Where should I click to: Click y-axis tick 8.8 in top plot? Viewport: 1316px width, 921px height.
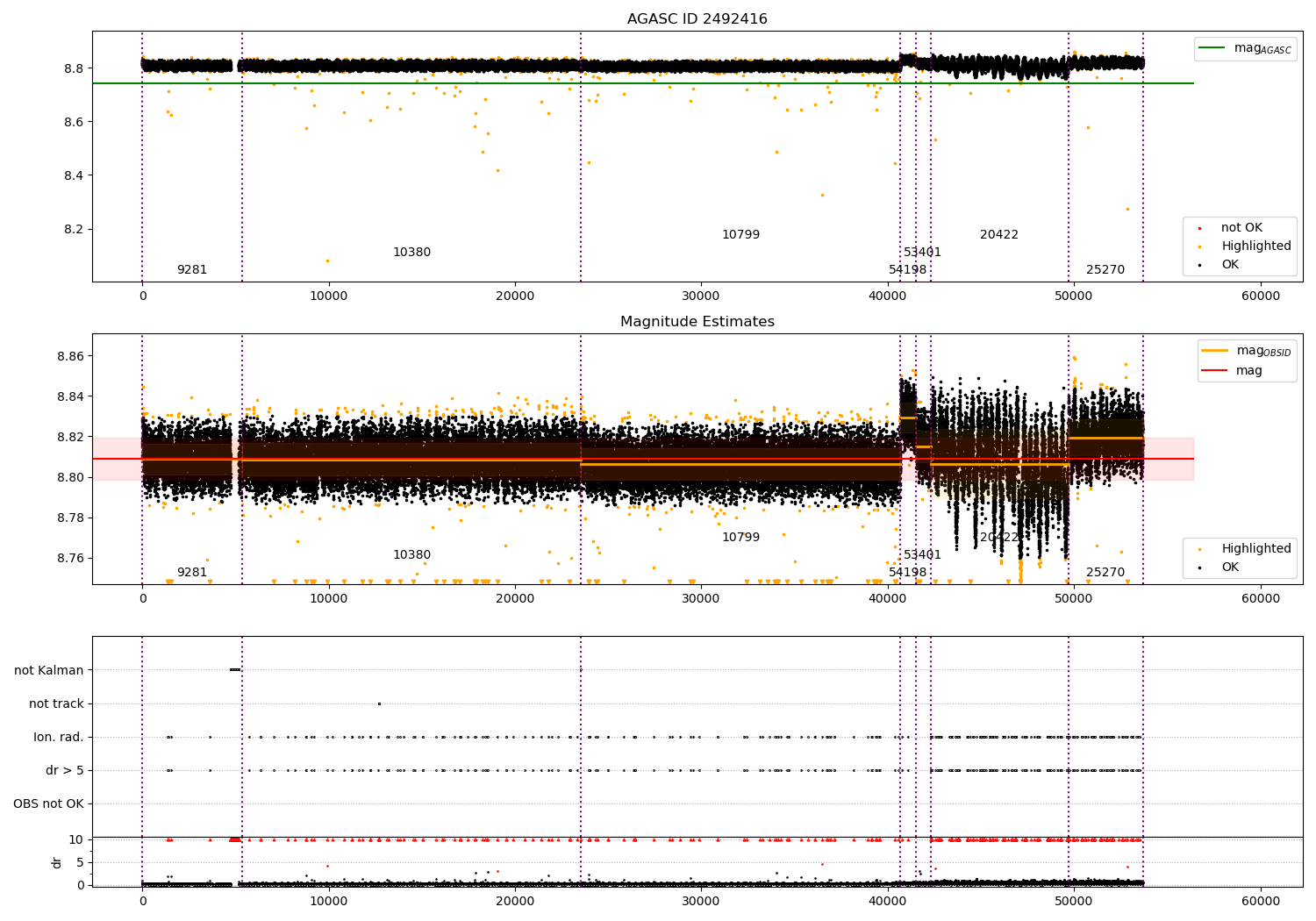(74, 68)
